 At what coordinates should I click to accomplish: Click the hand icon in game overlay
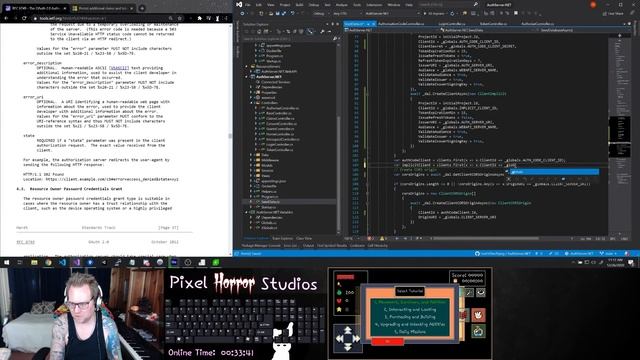click(x=478, y=315)
